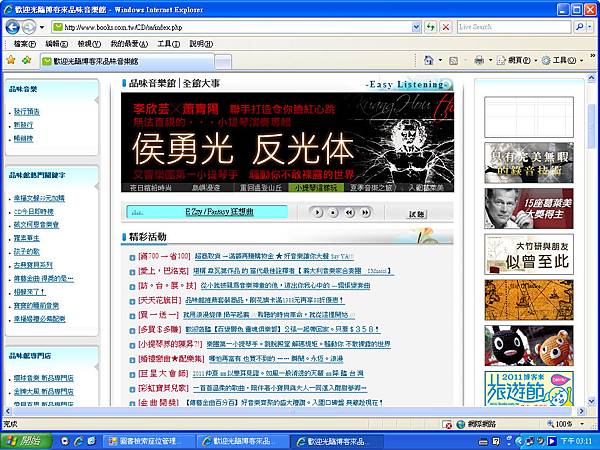Open the 新發行 sidebar link
This screenshot has height=450, width=600.
(x=23, y=125)
